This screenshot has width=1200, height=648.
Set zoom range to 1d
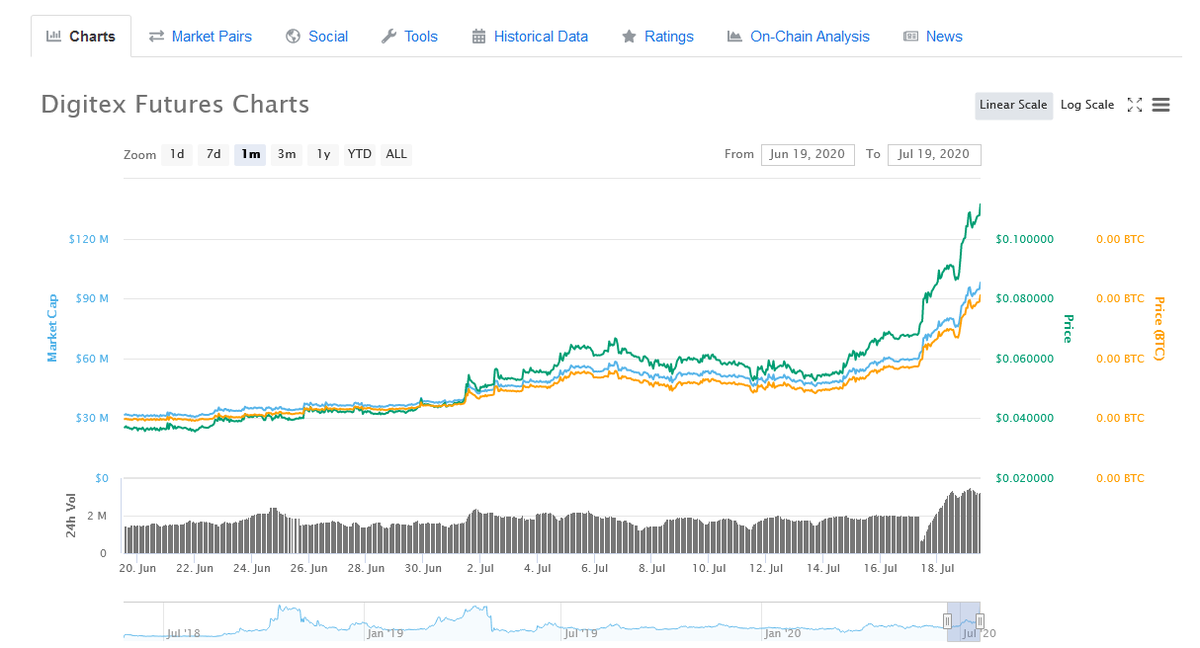point(177,154)
